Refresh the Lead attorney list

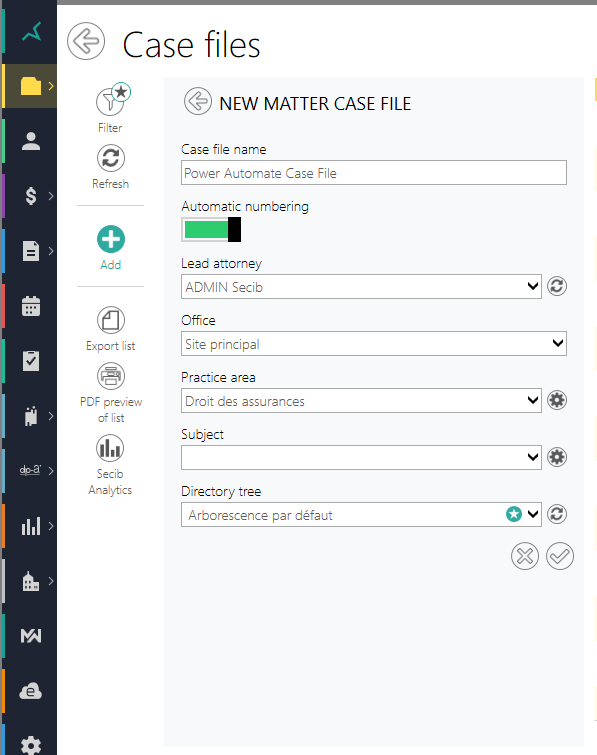click(557, 286)
